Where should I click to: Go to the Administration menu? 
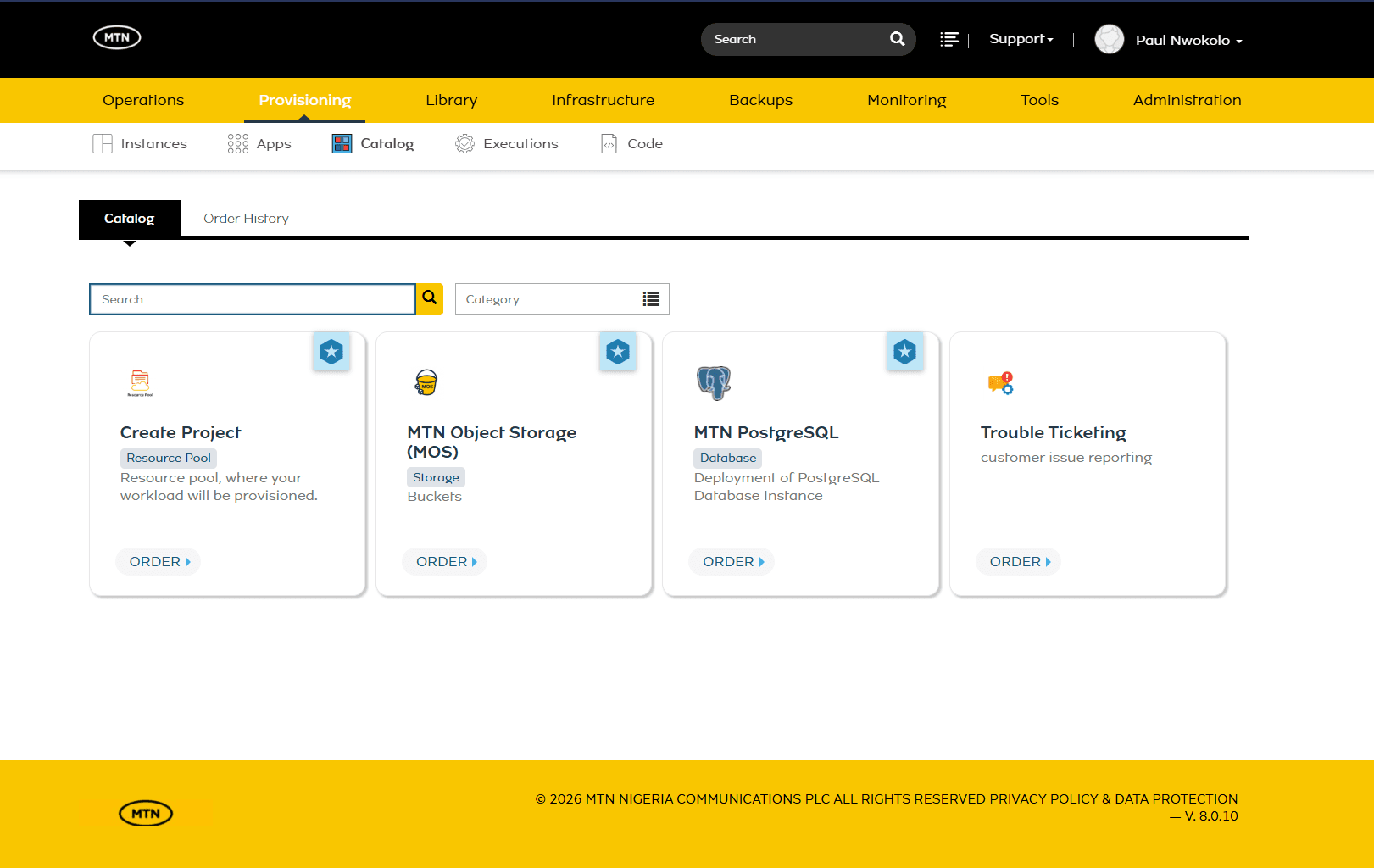(1188, 100)
